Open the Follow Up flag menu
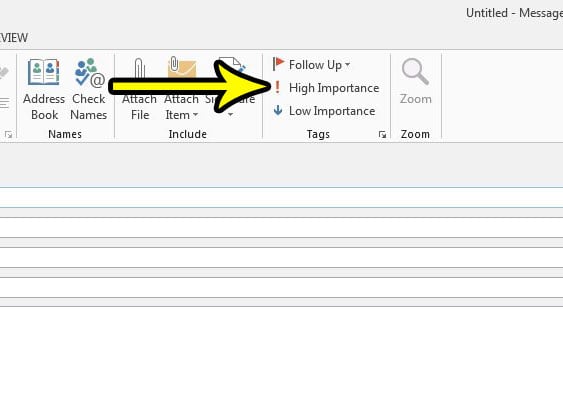This screenshot has height=414, width=563. pos(311,65)
